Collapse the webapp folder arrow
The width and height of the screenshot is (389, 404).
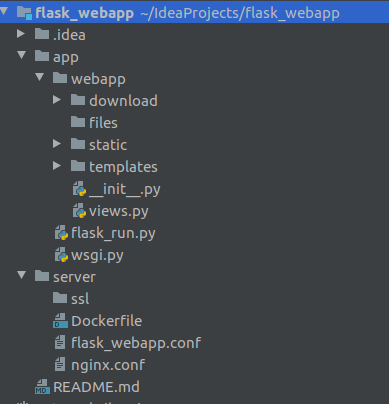pyautogui.click(x=40, y=77)
